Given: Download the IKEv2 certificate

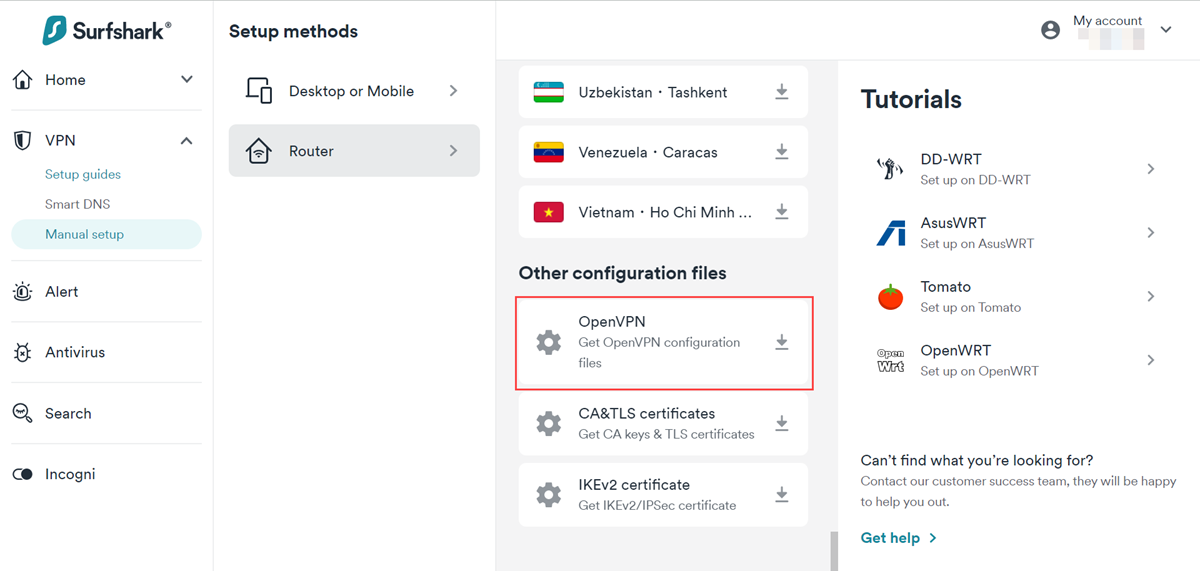Looking at the screenshot, I should pyautogui.click(x=782, y=495).
